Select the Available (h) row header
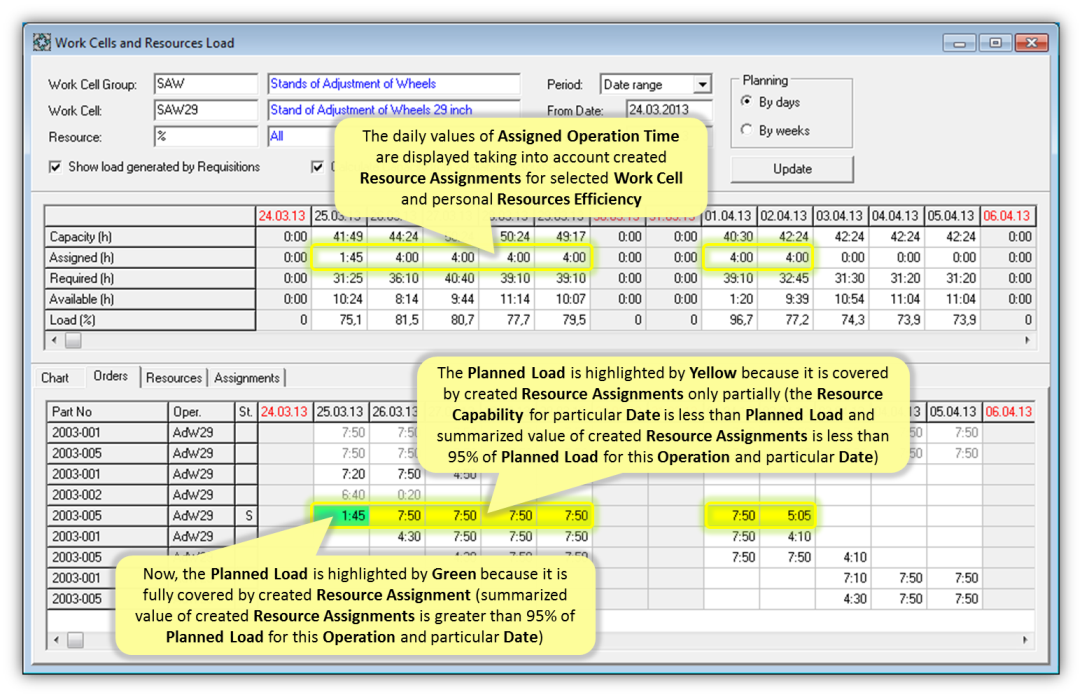1082x697 pixels. pyautogui.click(x=150, y=299)
